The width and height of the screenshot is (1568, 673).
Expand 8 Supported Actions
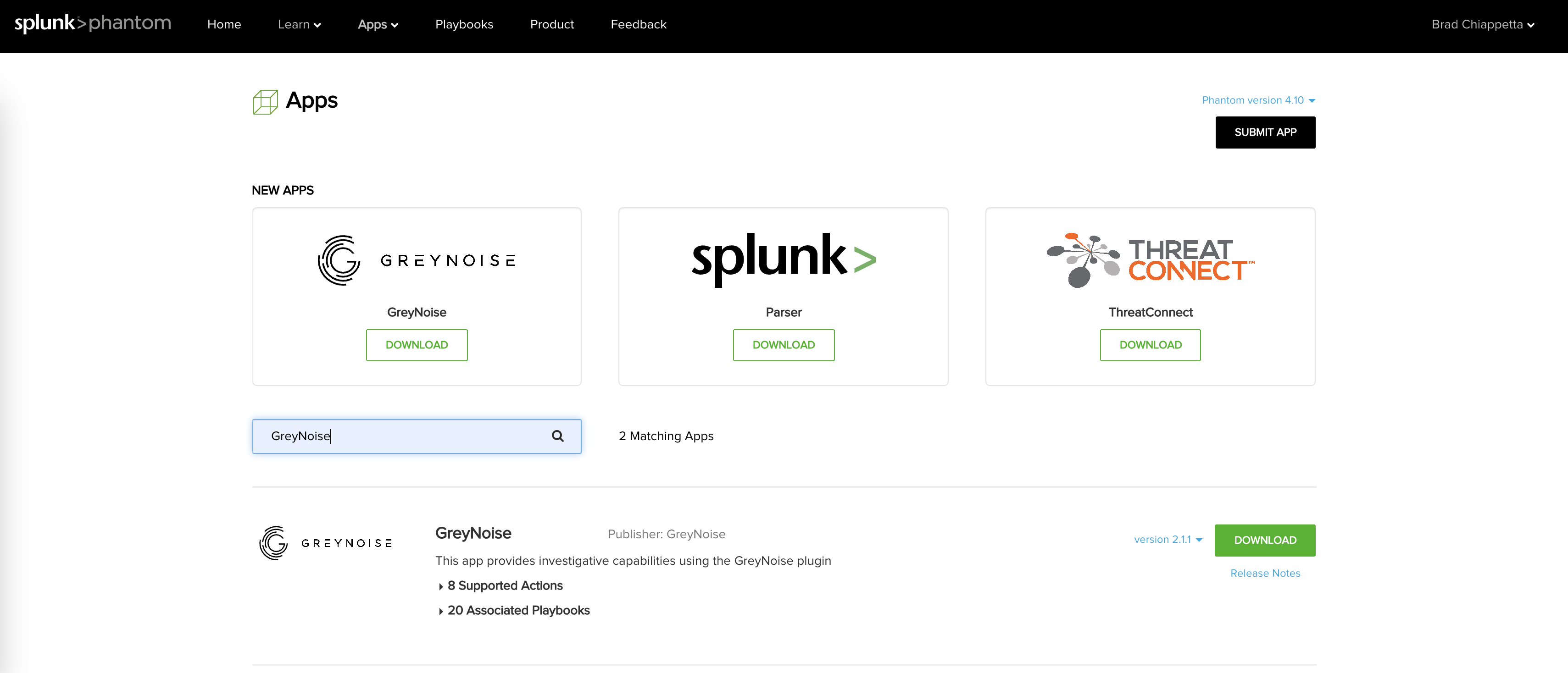tap(504, 585)
